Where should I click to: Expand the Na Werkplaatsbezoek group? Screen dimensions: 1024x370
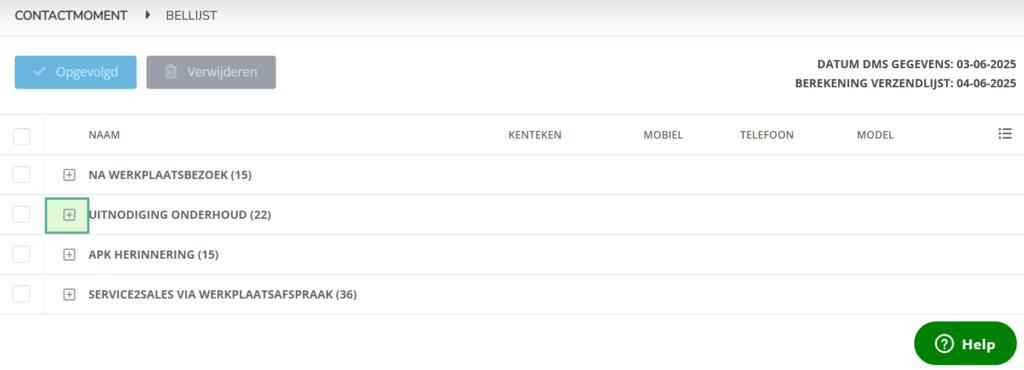(x=69, y=175)
